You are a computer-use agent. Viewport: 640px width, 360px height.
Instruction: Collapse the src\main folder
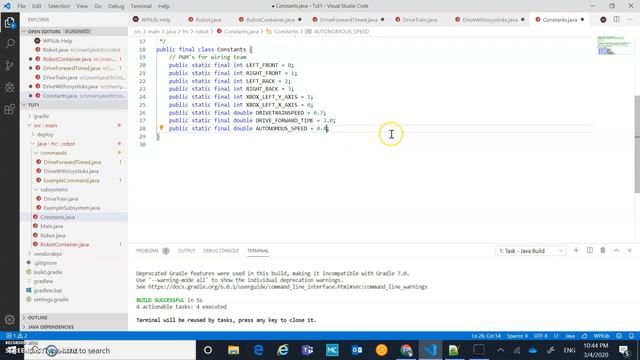[x=45, y=125]
